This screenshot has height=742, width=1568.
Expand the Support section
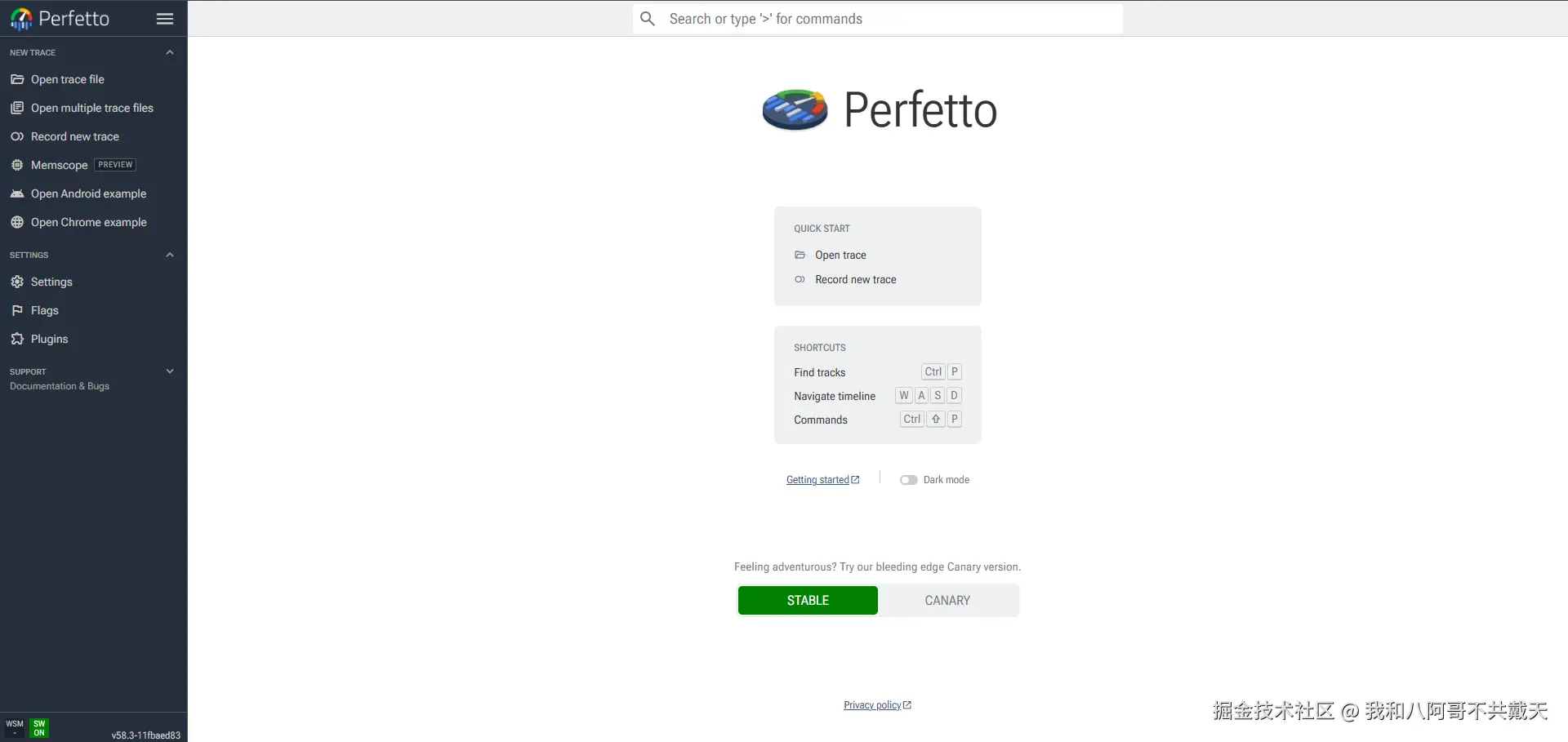pyautogui.click(x=170, y=371)
